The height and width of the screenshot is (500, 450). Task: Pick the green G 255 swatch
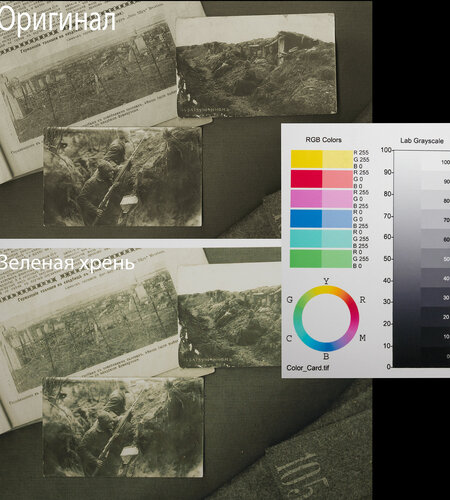coord(321,258)
